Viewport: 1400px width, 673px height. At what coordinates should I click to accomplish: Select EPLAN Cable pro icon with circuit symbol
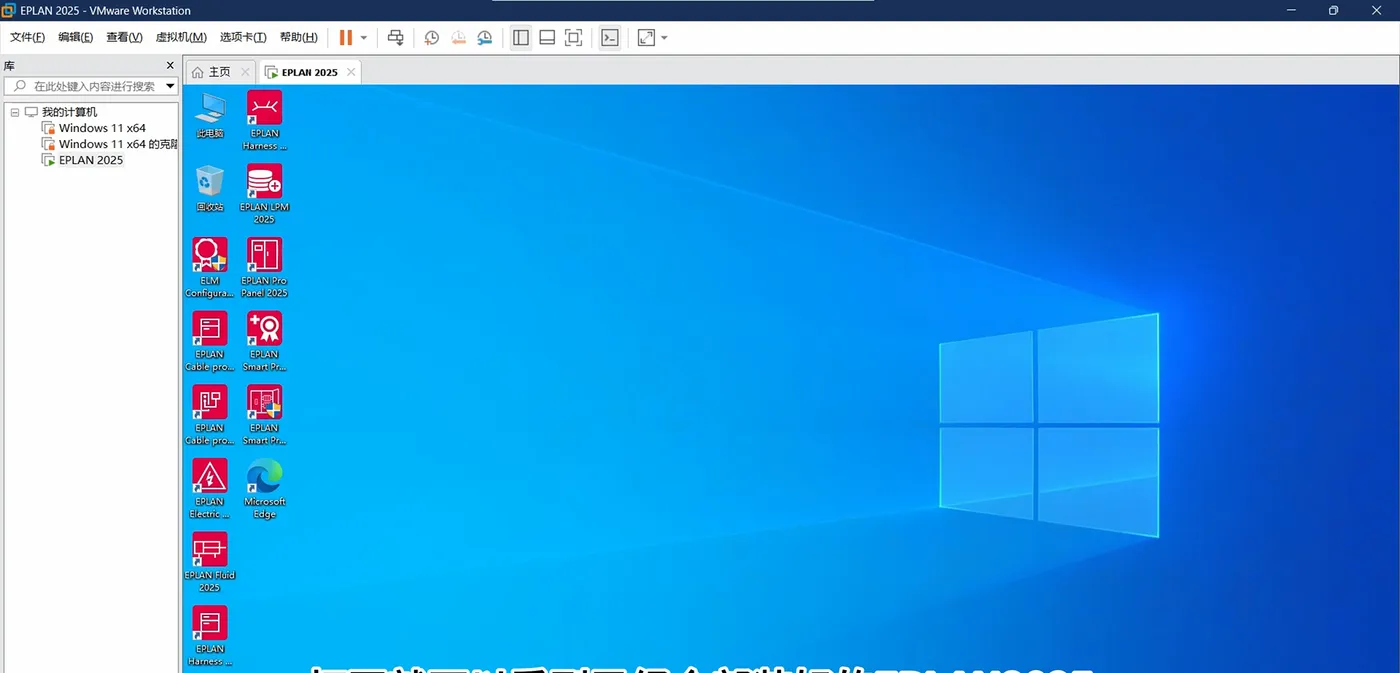210,415
